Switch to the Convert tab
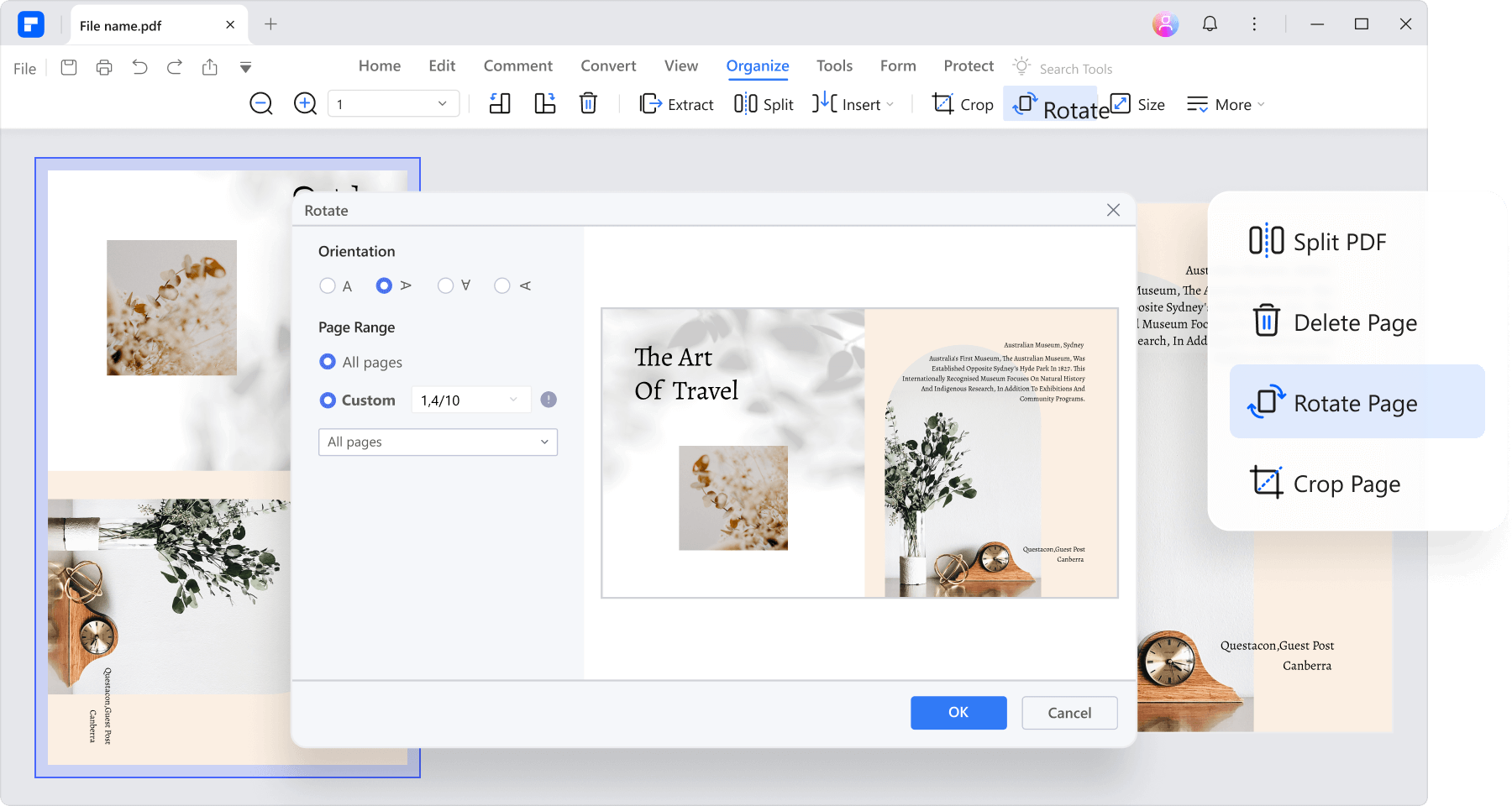The height and width of the screenshot is (806, 1512). coord(608,65)
